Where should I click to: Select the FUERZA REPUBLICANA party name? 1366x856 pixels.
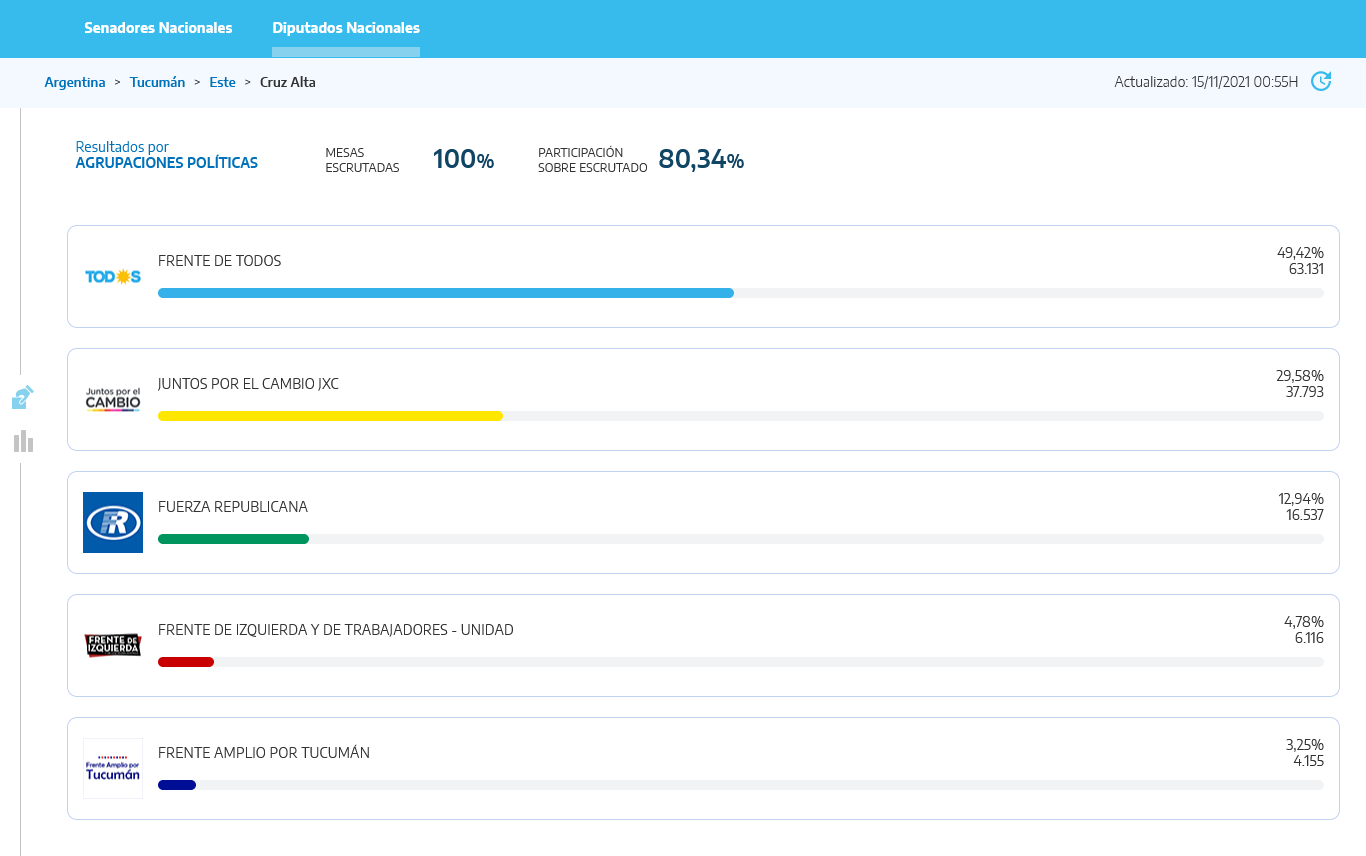tap(233, 507)
